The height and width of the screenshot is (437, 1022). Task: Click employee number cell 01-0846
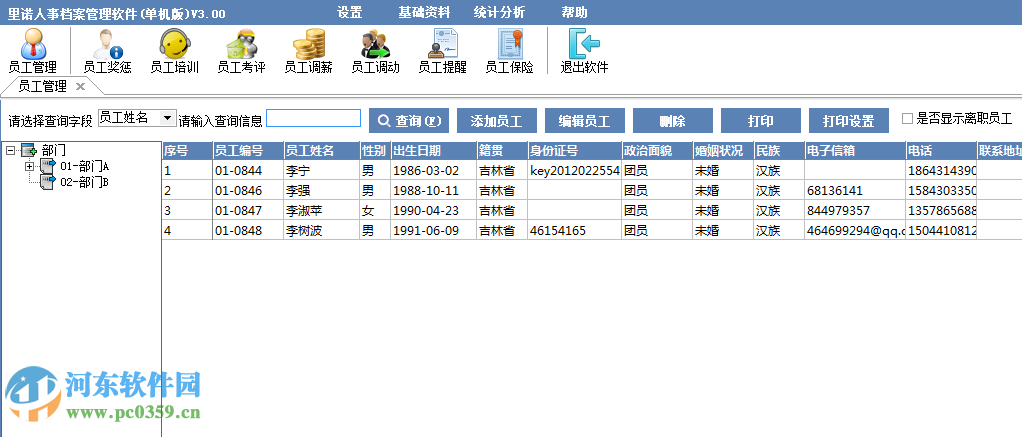[248, 191]
